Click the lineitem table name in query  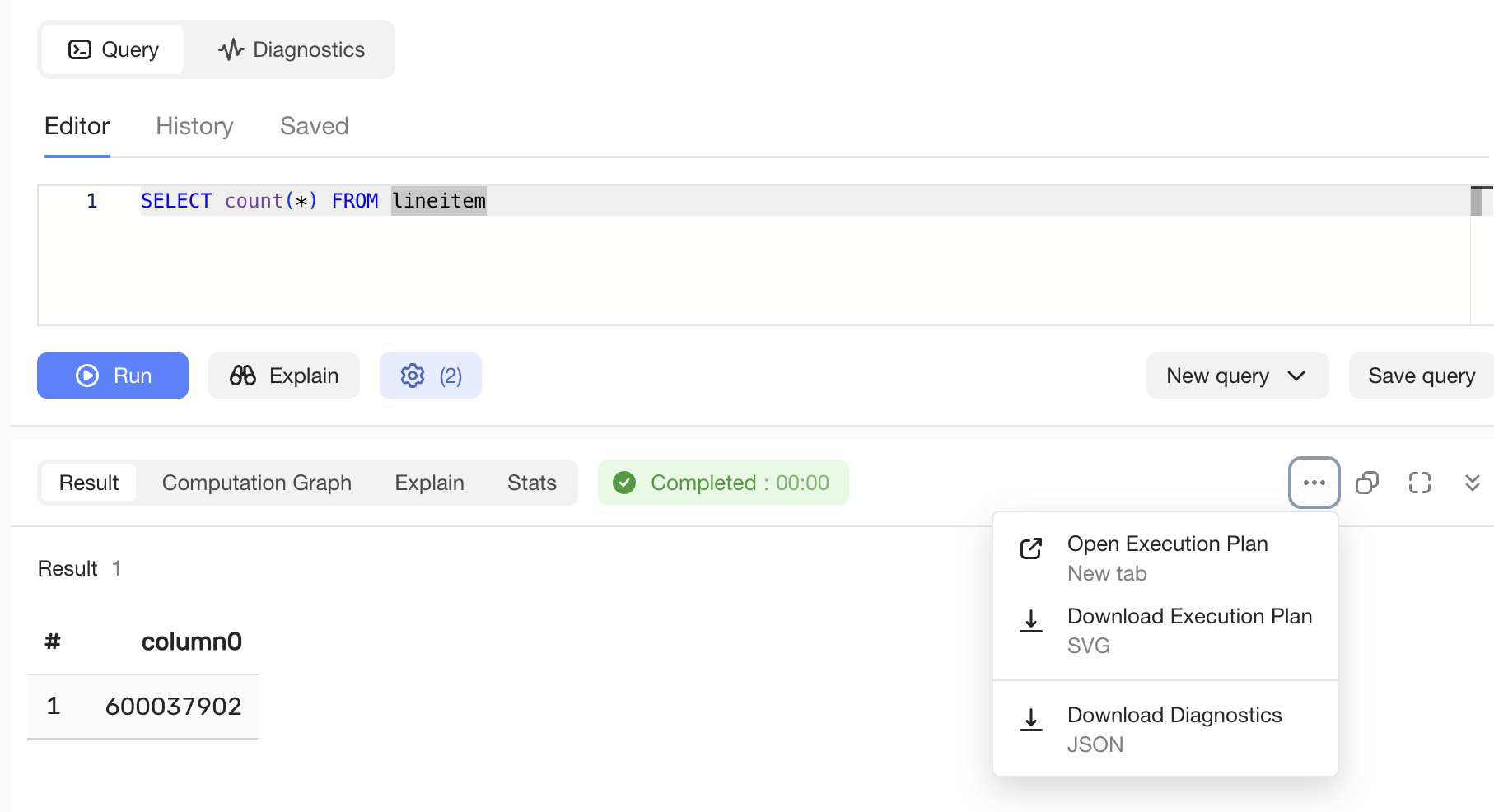point(439,201)
